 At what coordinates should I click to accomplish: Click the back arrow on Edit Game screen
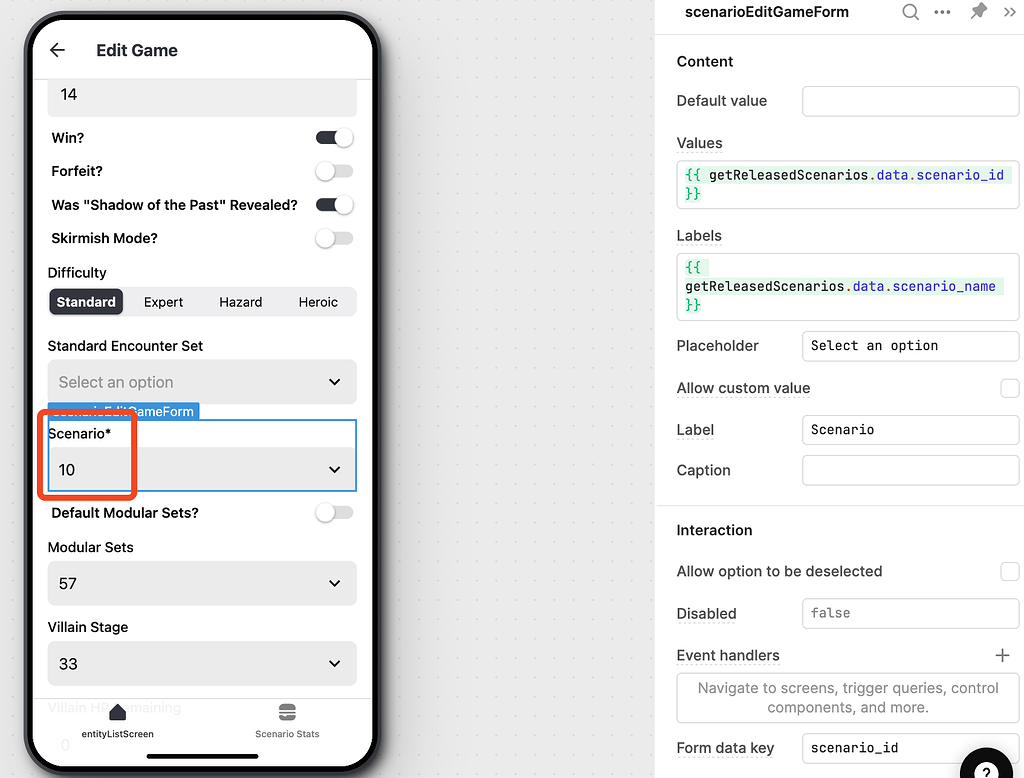click(57, 50)
